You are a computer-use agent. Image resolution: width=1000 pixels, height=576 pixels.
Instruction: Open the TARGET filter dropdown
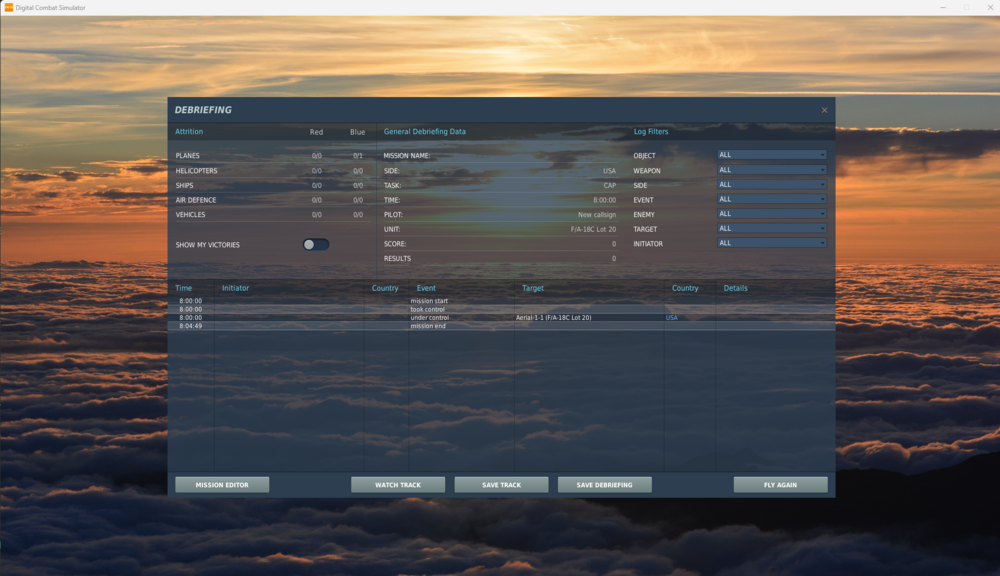pos(772,228)
